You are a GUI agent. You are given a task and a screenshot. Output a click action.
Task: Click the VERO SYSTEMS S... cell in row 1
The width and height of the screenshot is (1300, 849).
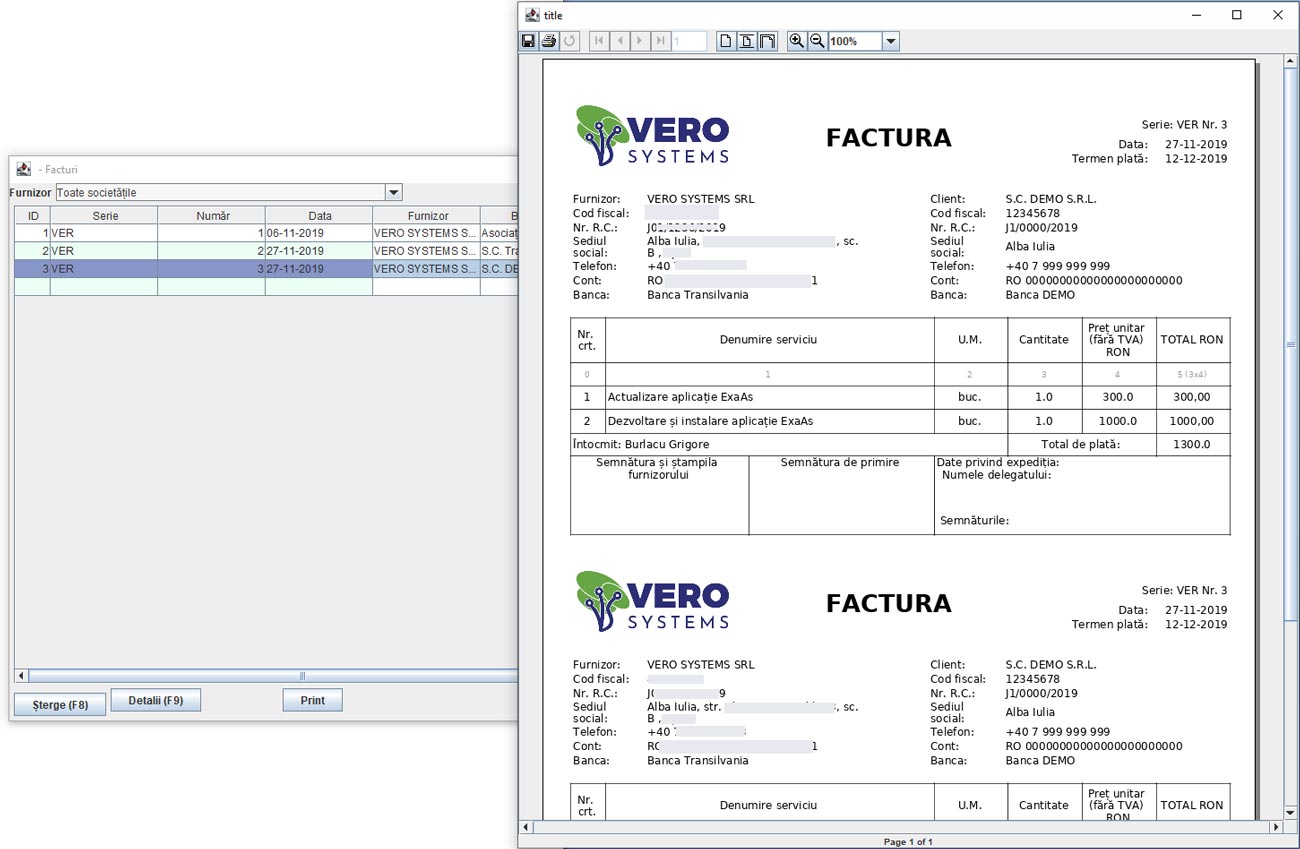coord(426,233)
